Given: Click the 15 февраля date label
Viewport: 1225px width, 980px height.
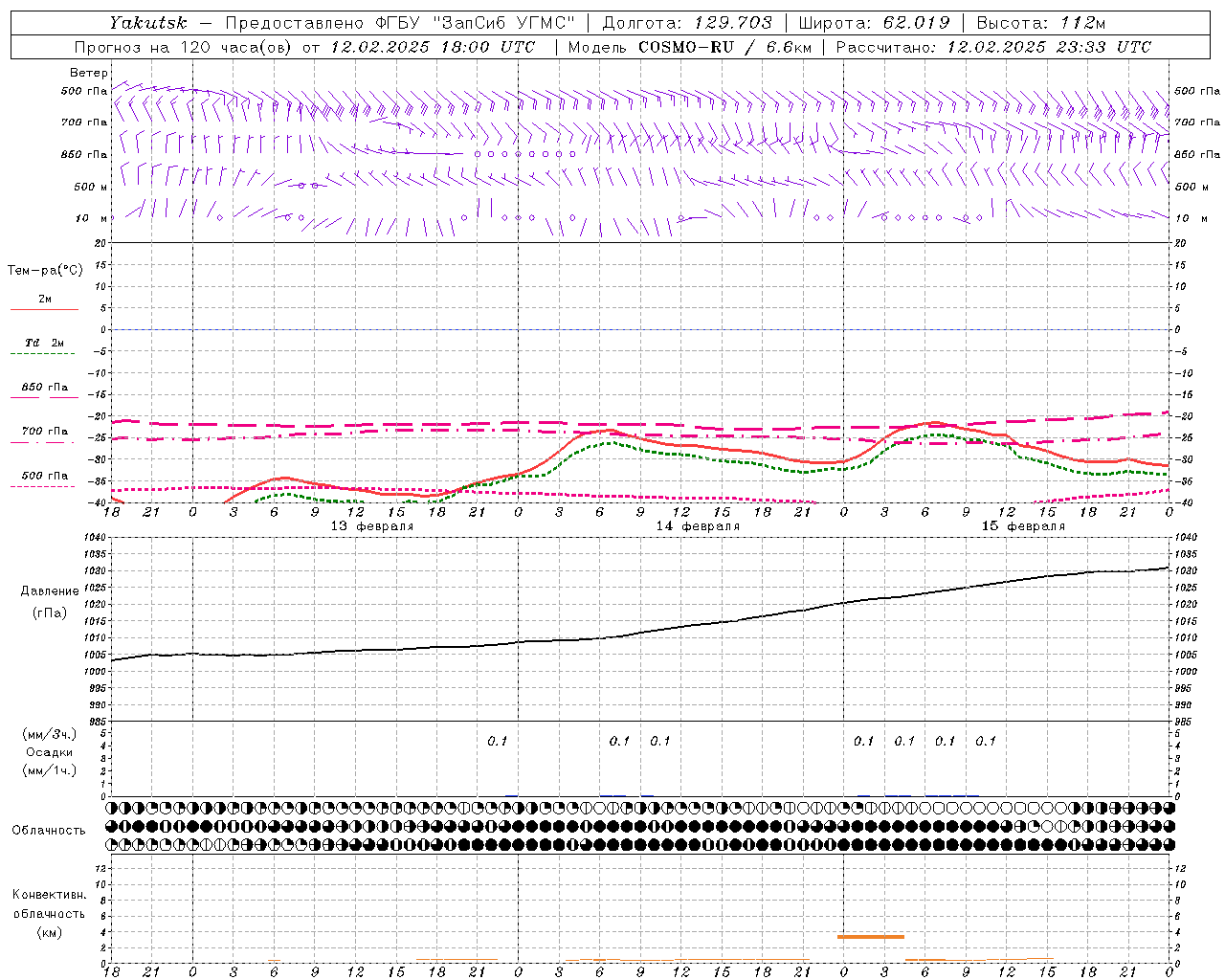Looking at the screenshot, I should (1023, 526).
